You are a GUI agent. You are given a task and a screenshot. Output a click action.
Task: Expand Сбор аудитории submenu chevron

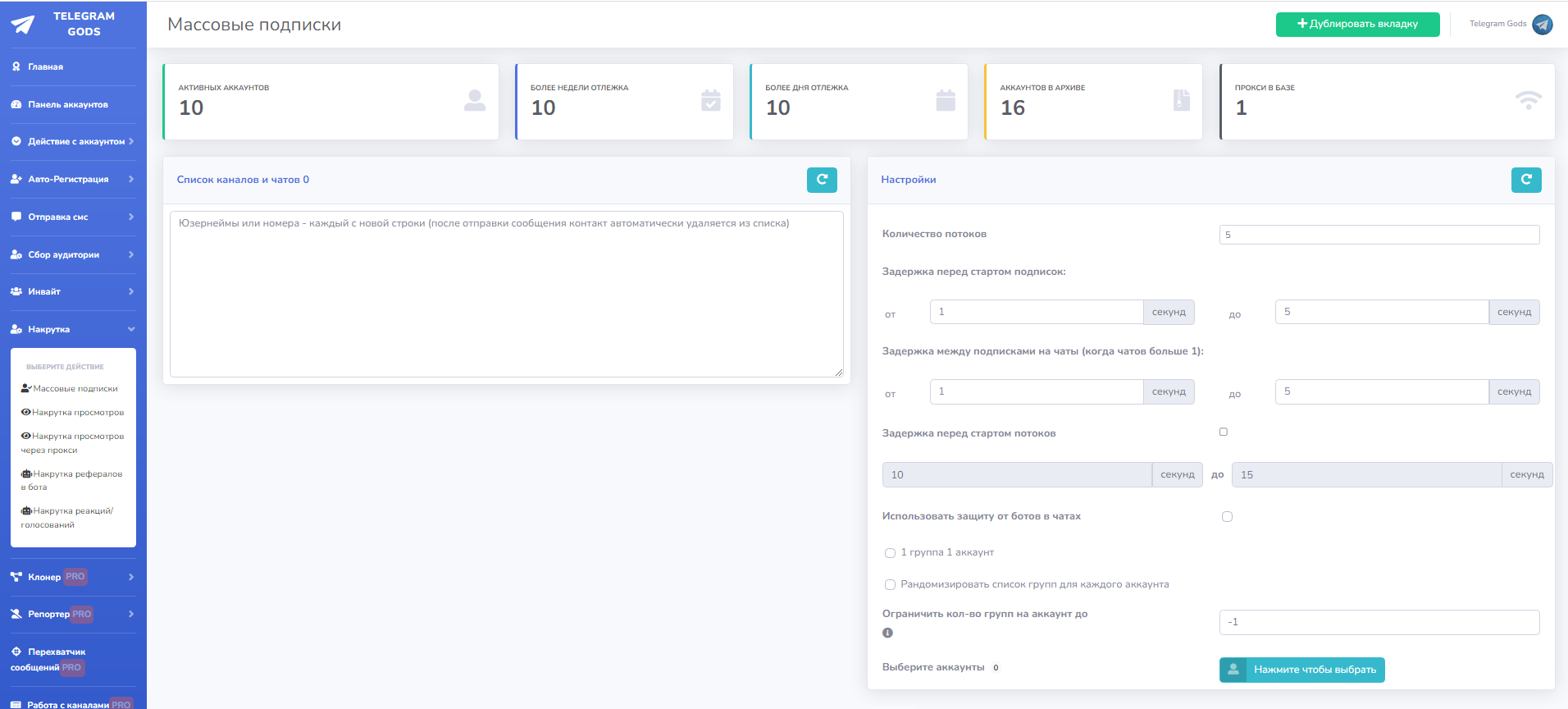point(131,254)
